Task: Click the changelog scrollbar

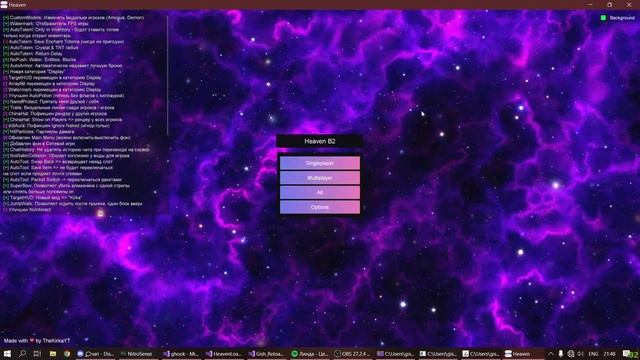Action: [167, 76]
